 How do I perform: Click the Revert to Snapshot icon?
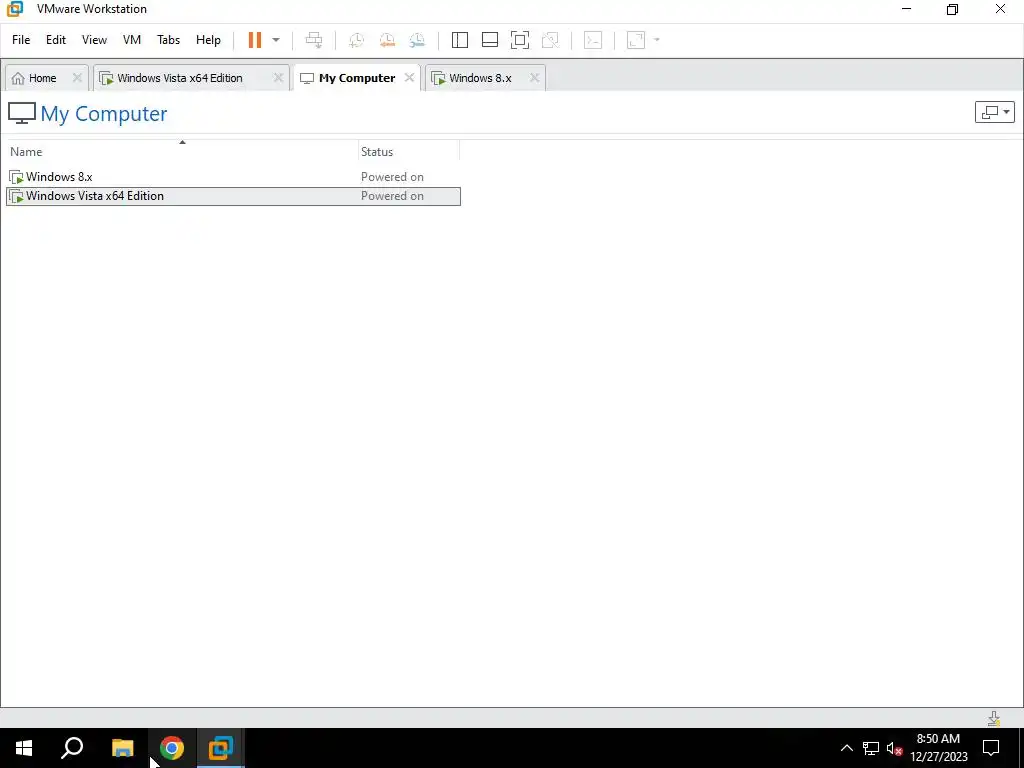pyautogui.click(x=387, y=40)
